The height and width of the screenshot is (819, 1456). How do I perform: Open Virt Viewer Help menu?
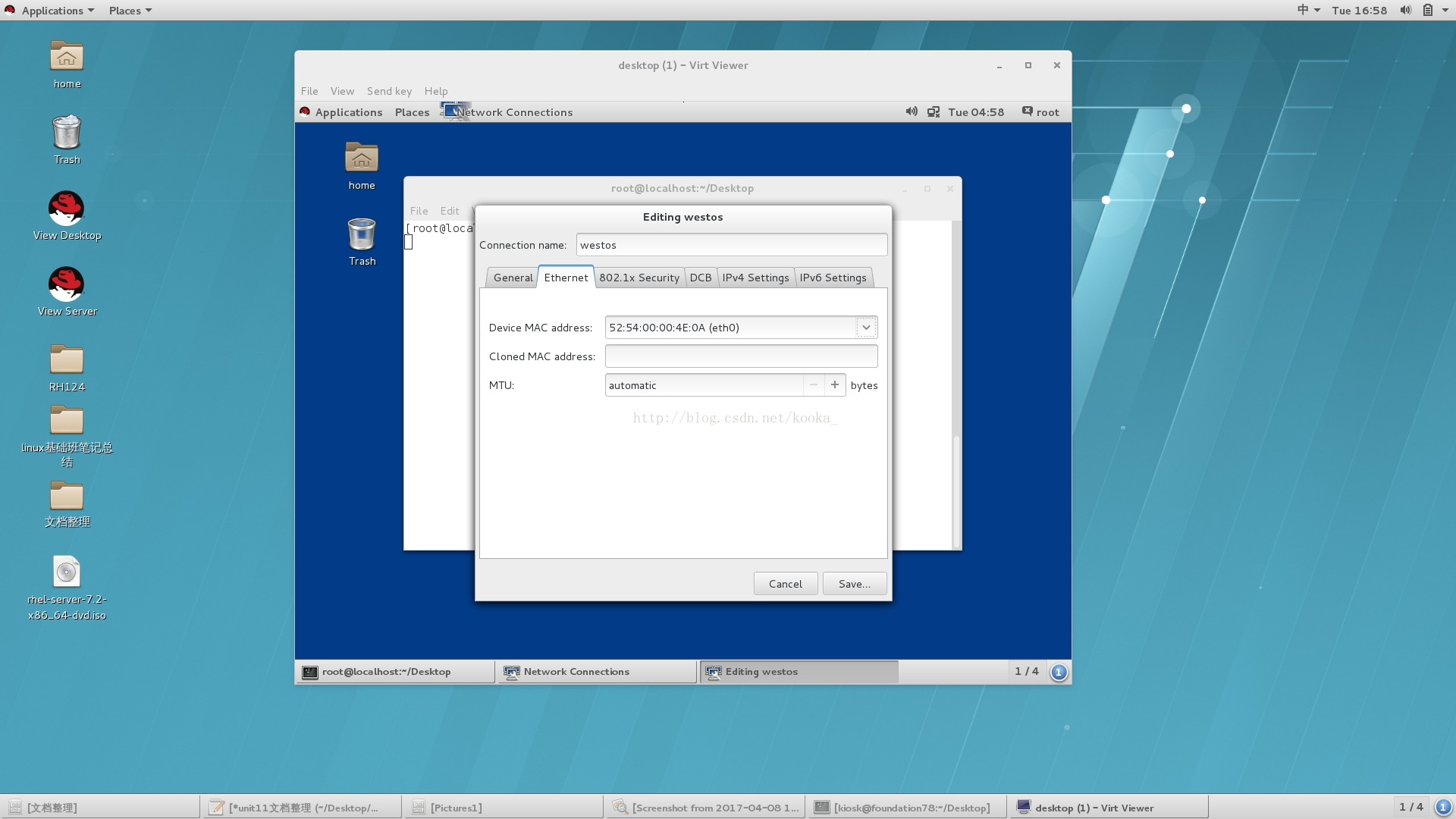click(436, 91)
